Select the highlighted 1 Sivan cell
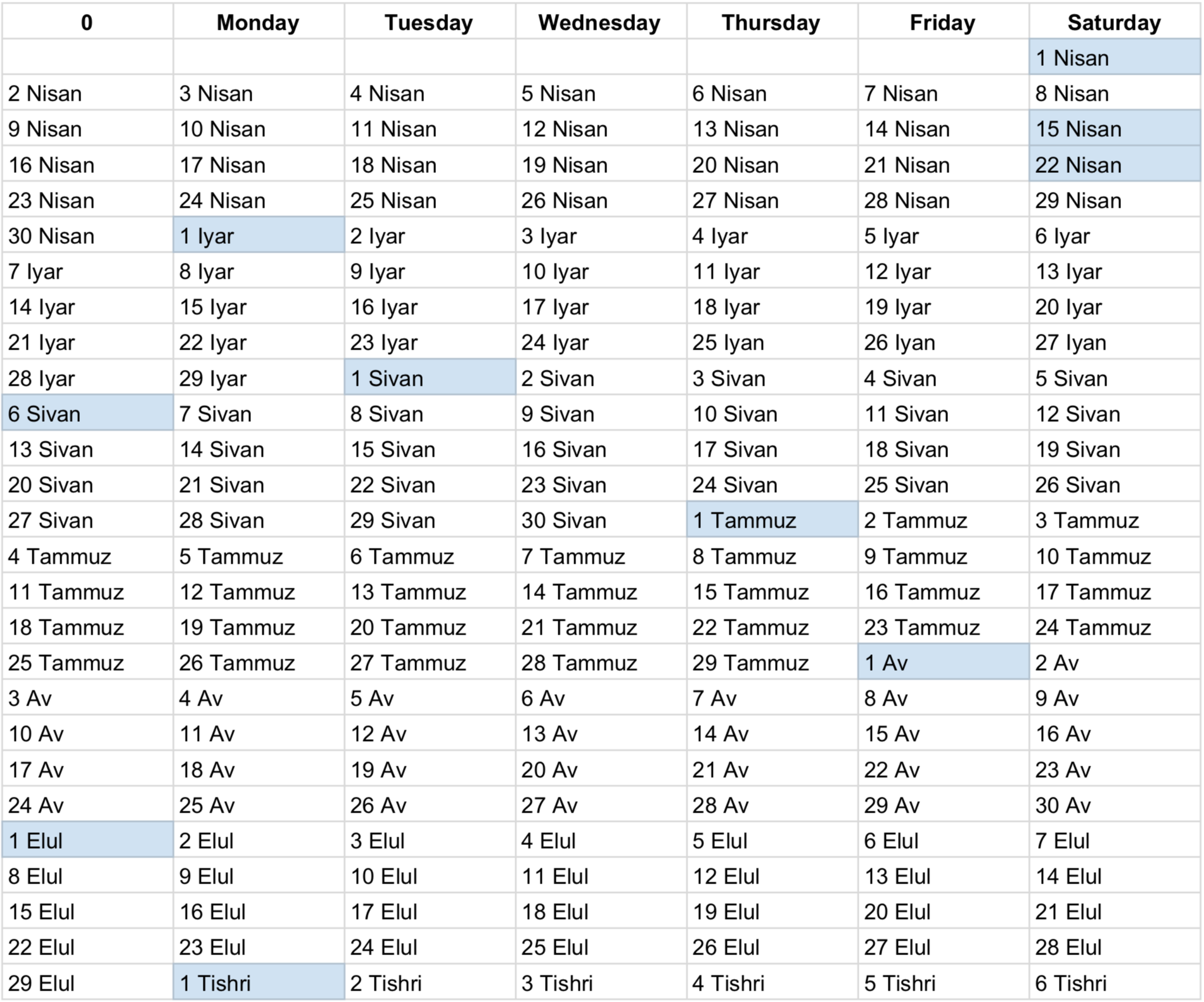Screen dimensions: 1204x1002 click(430, 378)
